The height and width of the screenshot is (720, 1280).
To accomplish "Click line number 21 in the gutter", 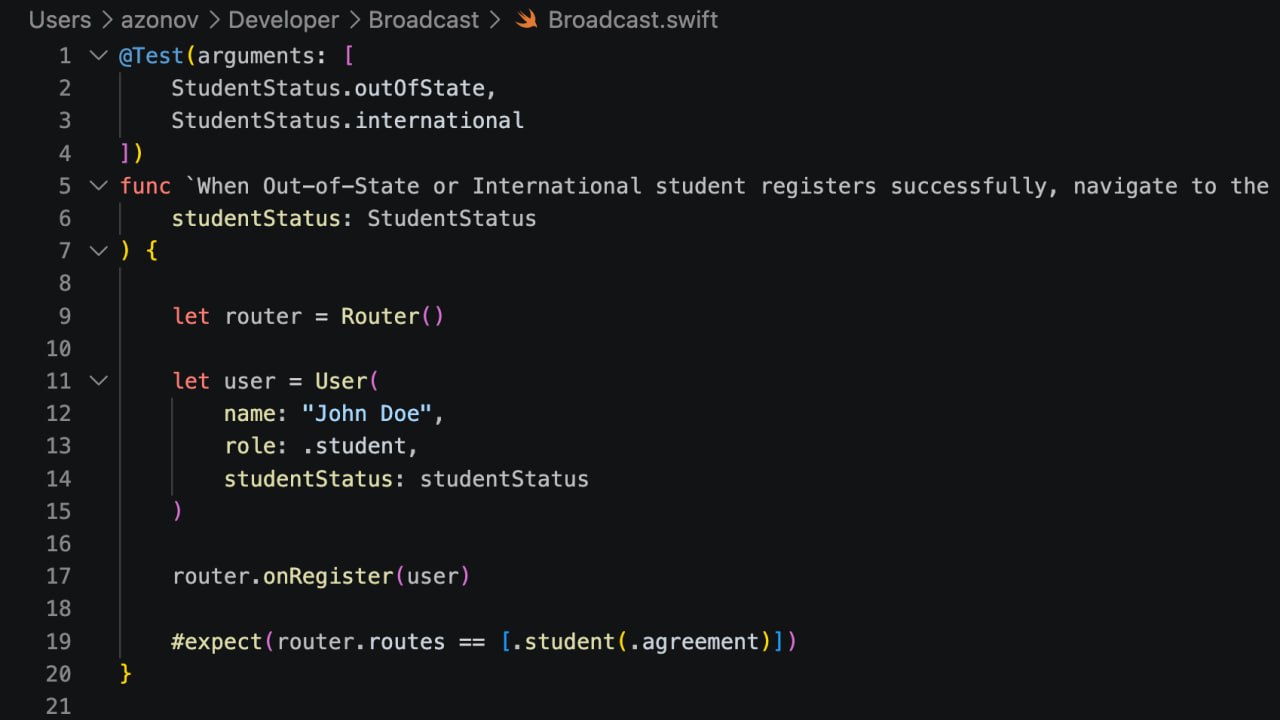I will (x=59, y=706).
